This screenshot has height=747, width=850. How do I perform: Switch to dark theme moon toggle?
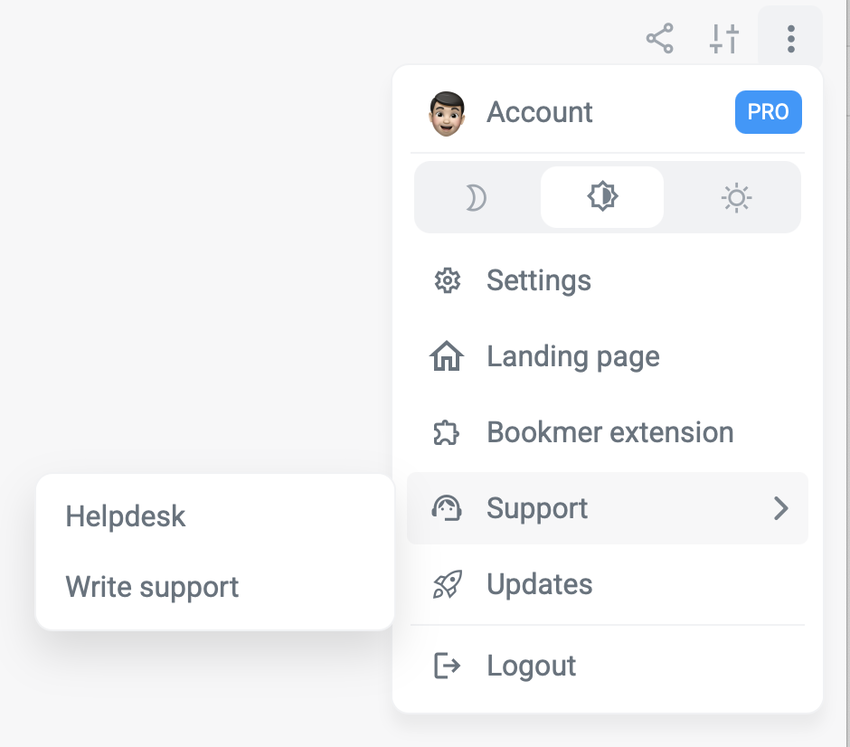(x=475, y=198)
